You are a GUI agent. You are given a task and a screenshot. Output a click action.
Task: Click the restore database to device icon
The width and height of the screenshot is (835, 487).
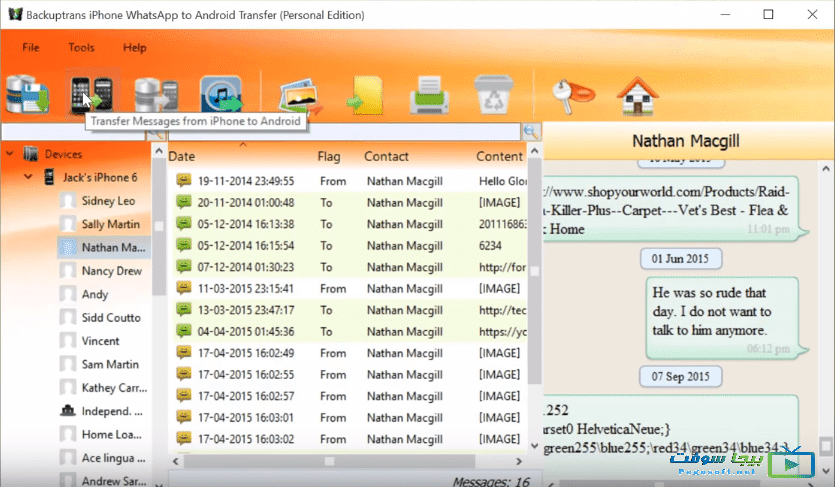(x=155, y=94)
